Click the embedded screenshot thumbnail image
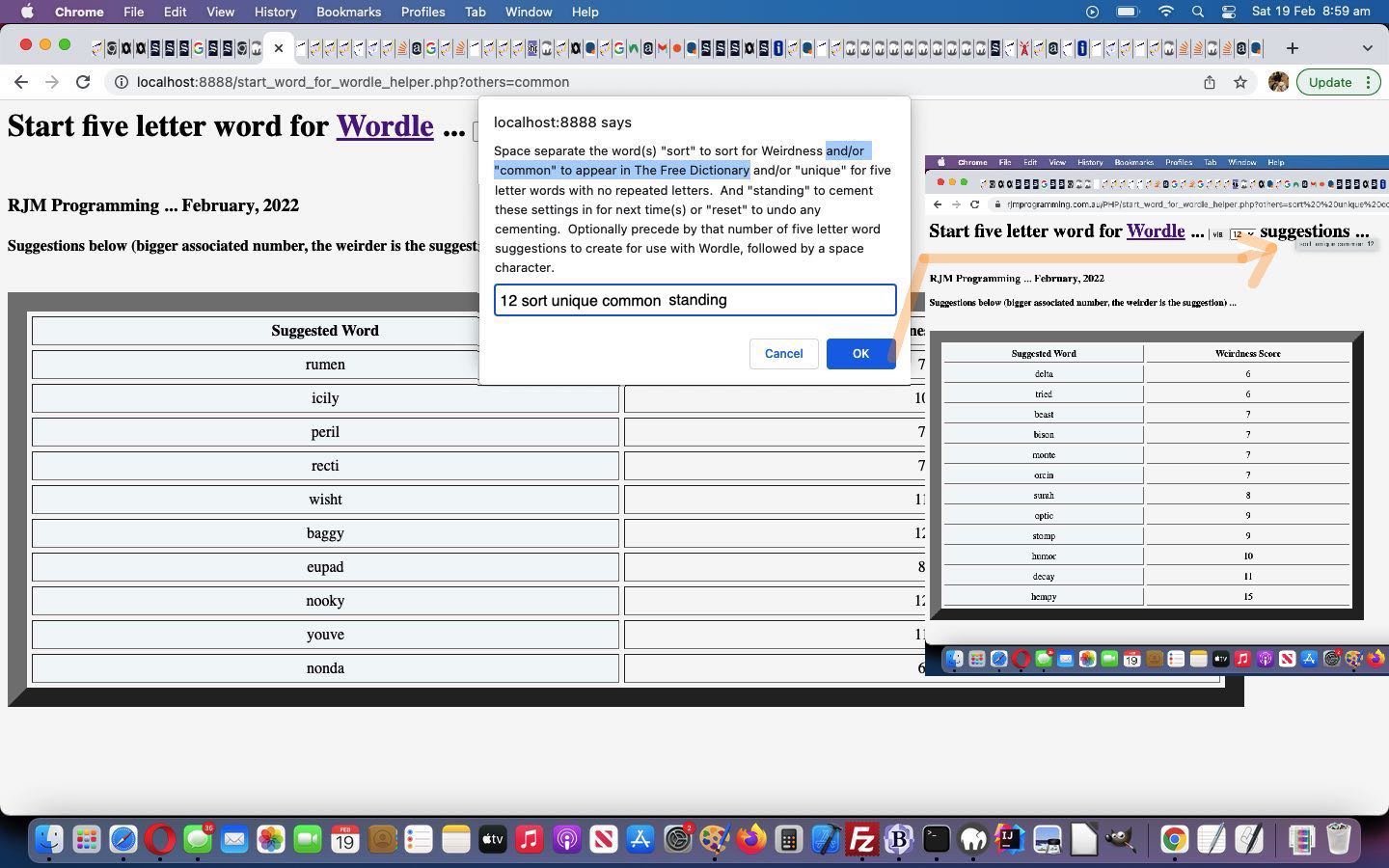This screenshot has height=868, width=1389. (x=1157, y=415)
